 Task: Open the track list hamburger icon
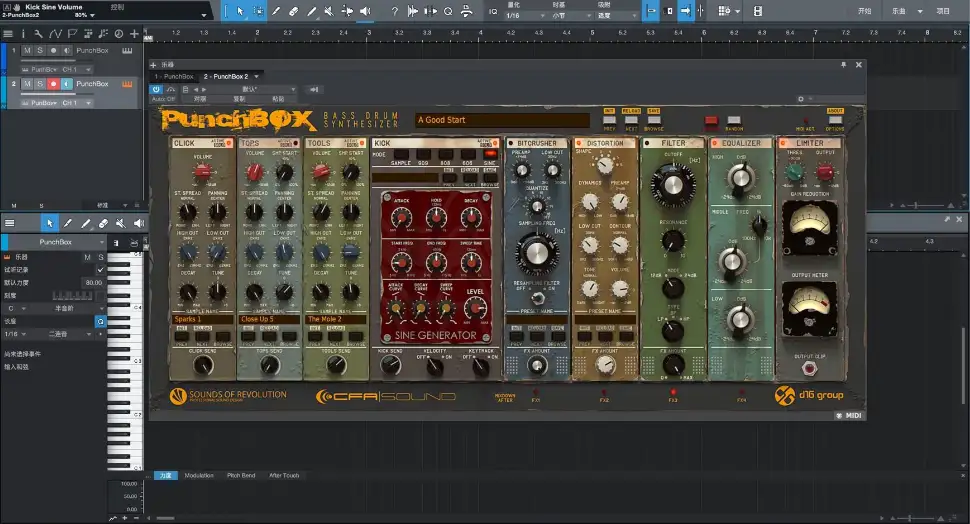[8, 34]
